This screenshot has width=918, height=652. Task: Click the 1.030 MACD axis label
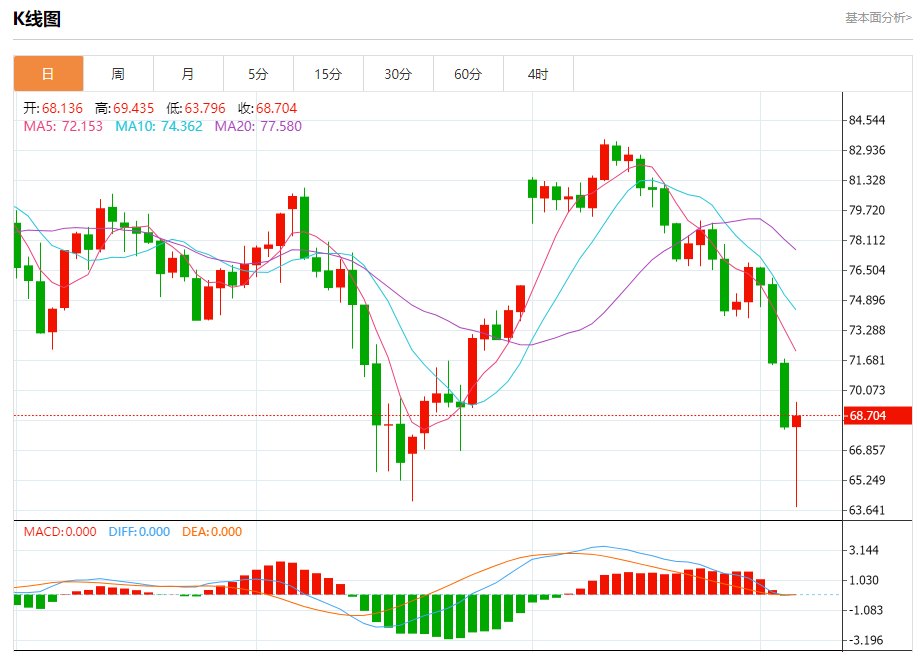tap(864, 580)
